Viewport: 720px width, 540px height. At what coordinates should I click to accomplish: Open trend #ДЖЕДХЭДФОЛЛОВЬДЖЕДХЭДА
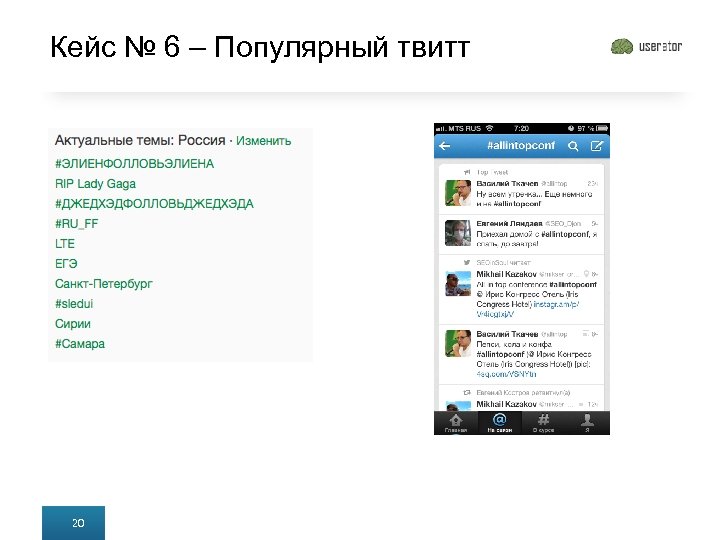154,204
